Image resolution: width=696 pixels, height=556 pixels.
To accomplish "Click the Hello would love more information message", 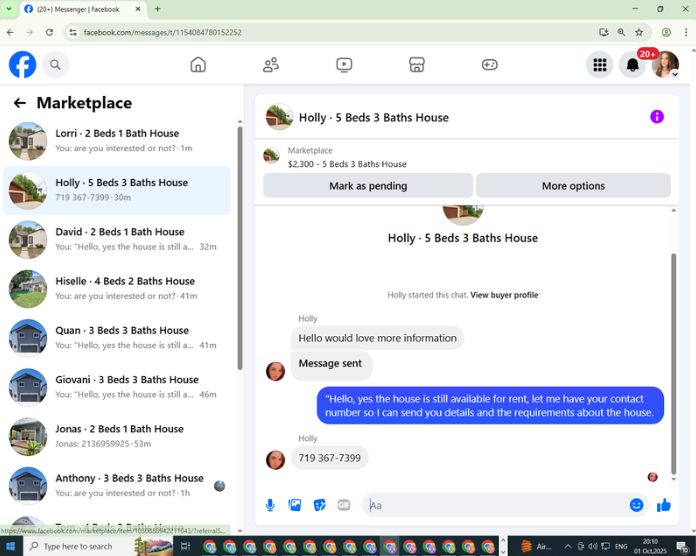I will click(x=377, y=338).
